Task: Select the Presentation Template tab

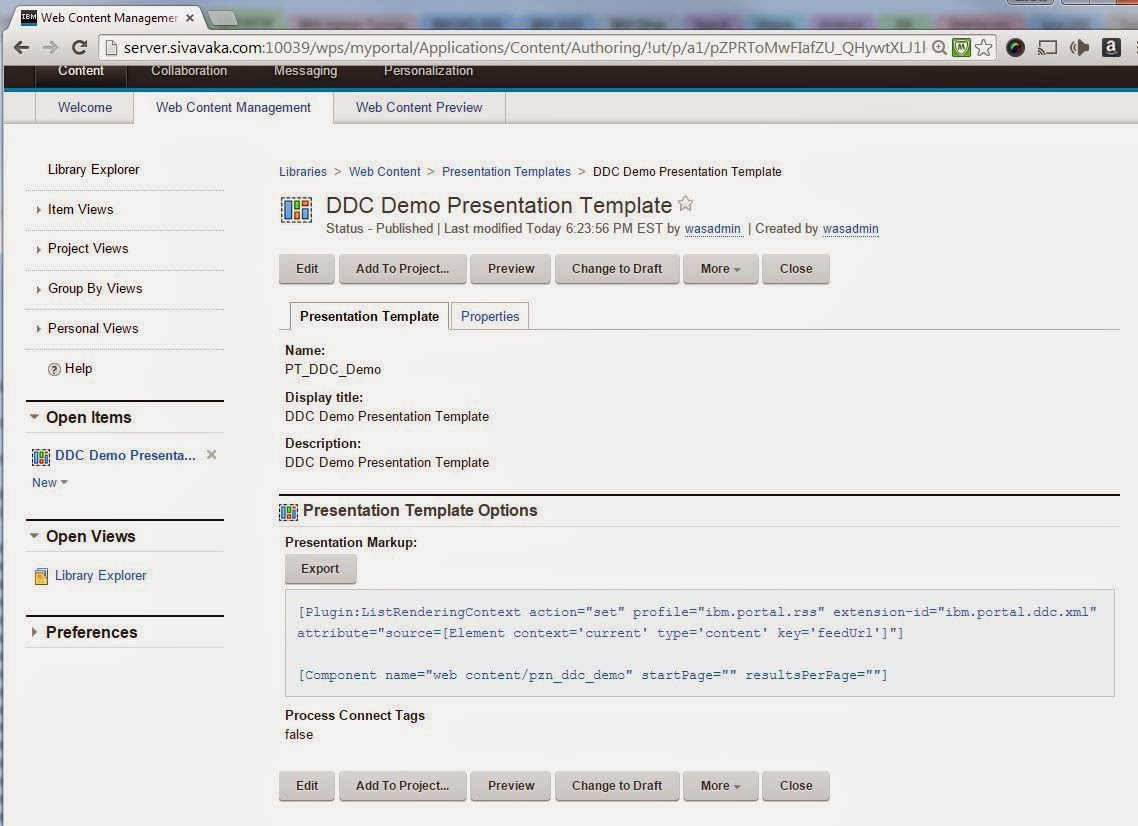Action: pos(369,316)
